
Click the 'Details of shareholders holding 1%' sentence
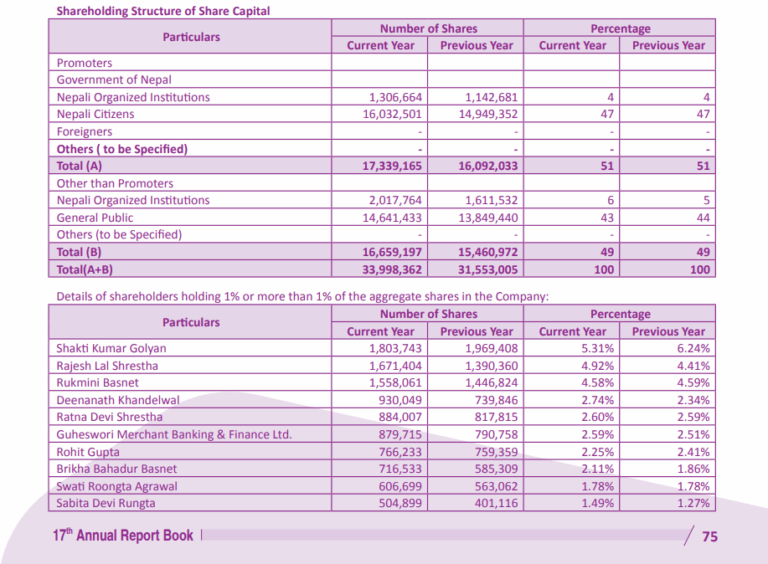[x=302, y=296]
